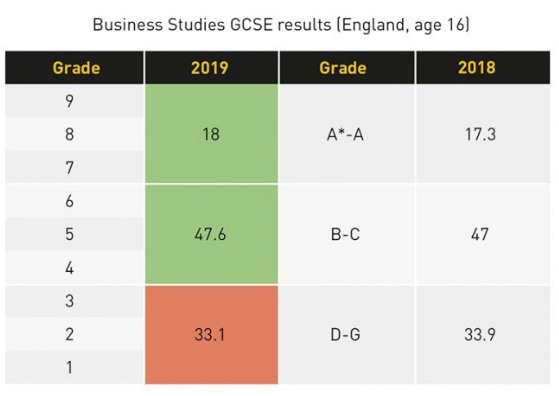Select the green cell showing 18
559x396 pixels.
coord(211,134)
